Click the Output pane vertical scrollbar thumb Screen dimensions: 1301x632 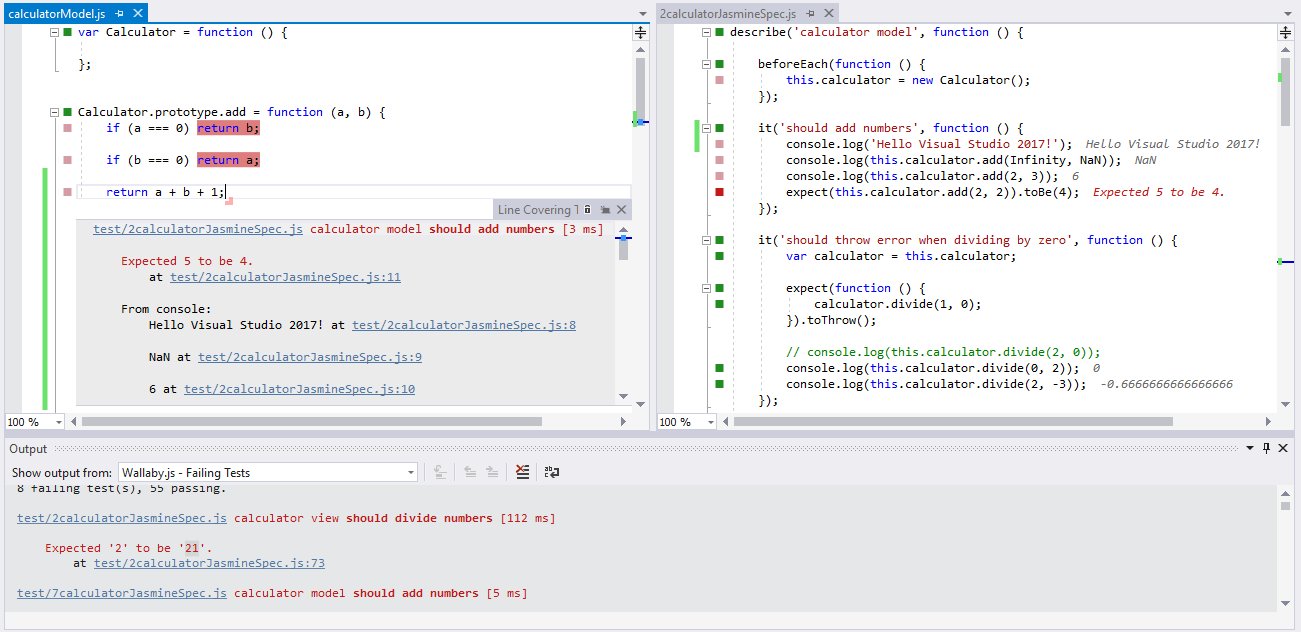[1284, 506]
